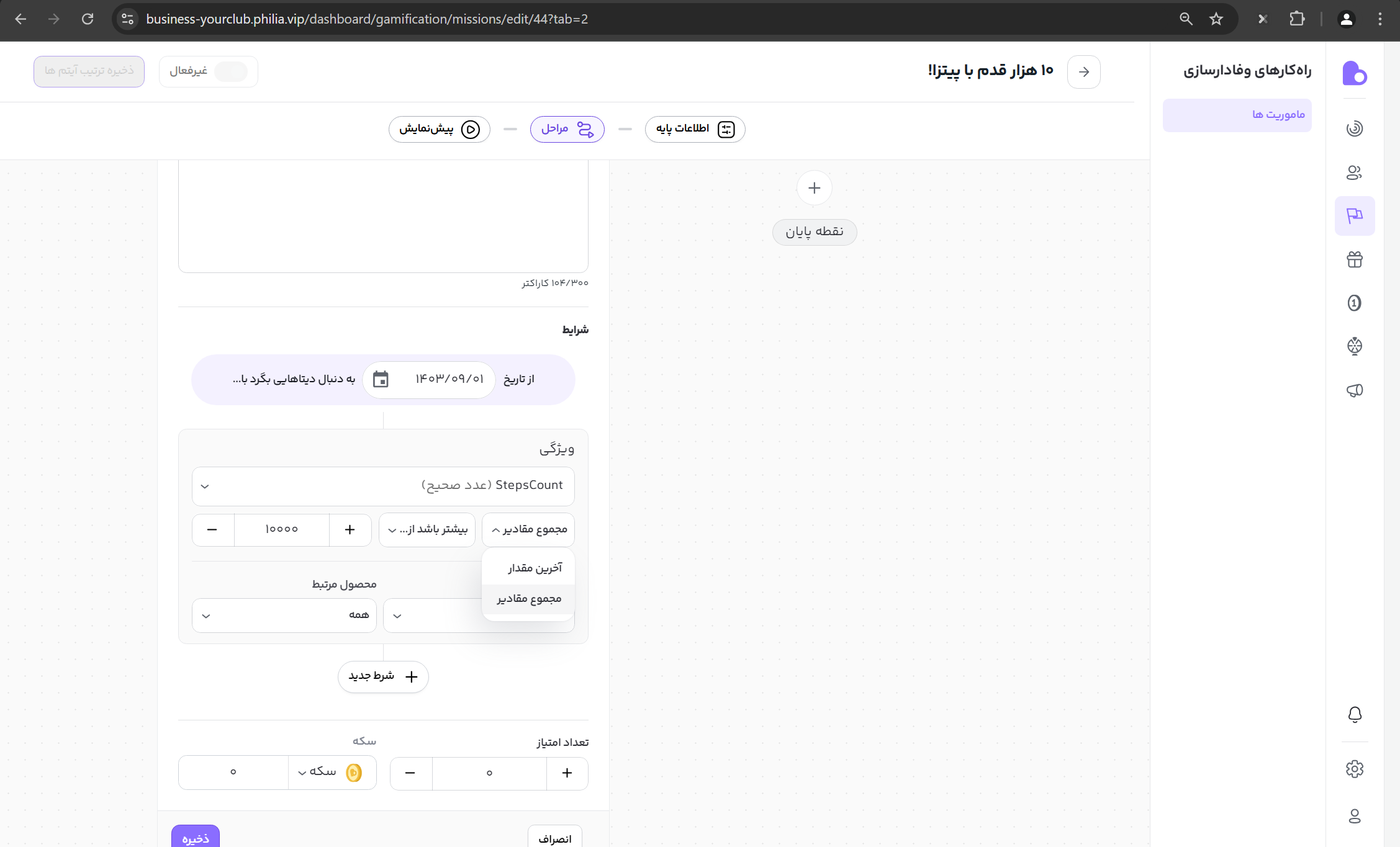Select آخرین مقدار from the open list
The image size is (1400, 847).
pyautogui.click(x=534, y=568)
